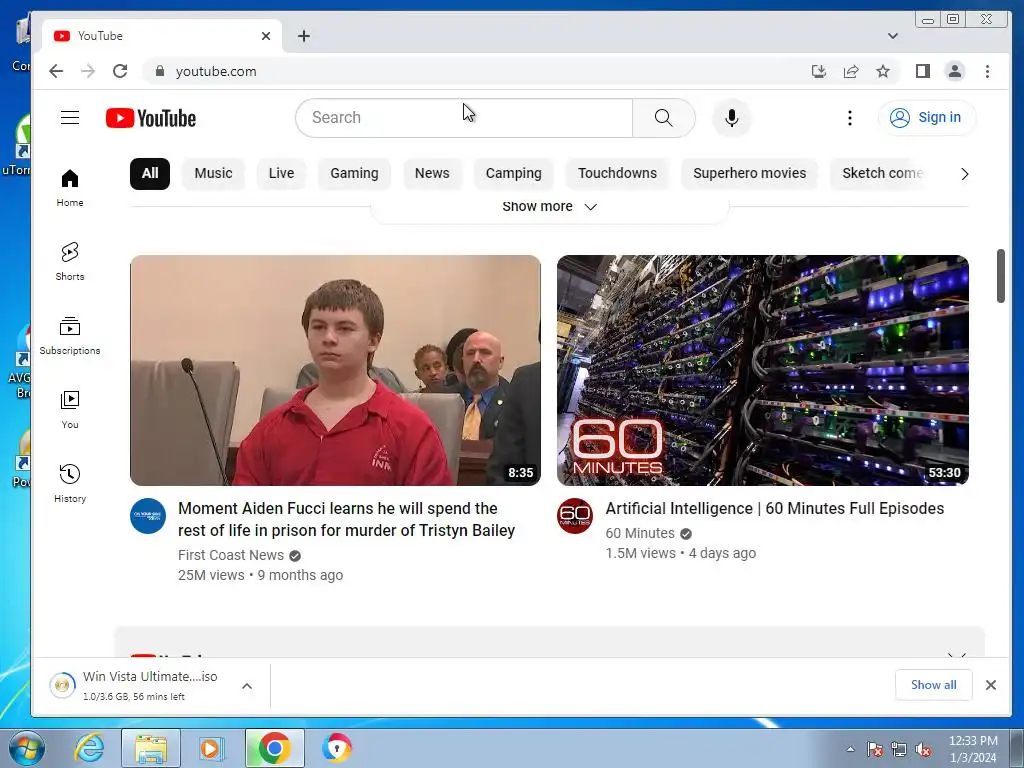Open the YouTube hamburger guide menu

coord(70,118)
